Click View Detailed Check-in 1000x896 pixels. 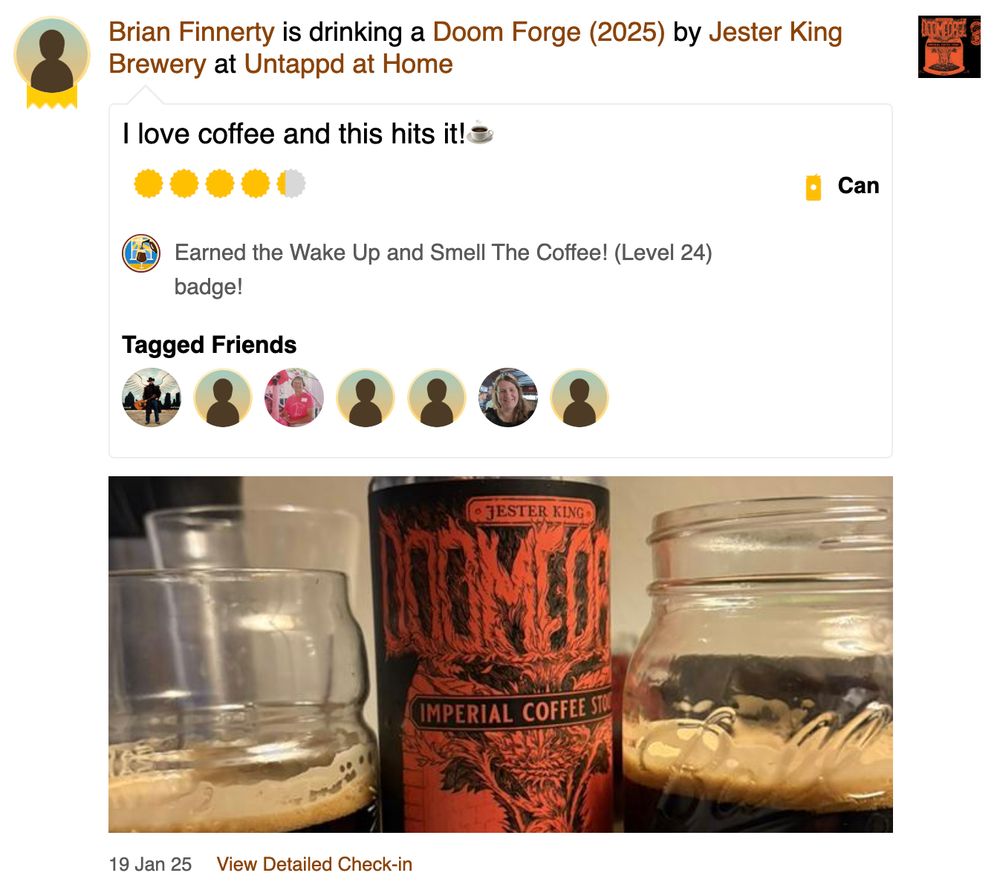(x=314, y=864)
